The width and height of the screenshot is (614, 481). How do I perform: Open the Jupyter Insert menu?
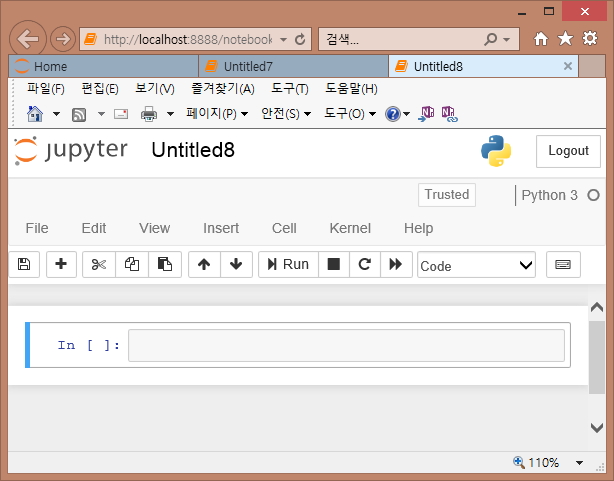tap(221, 228)
